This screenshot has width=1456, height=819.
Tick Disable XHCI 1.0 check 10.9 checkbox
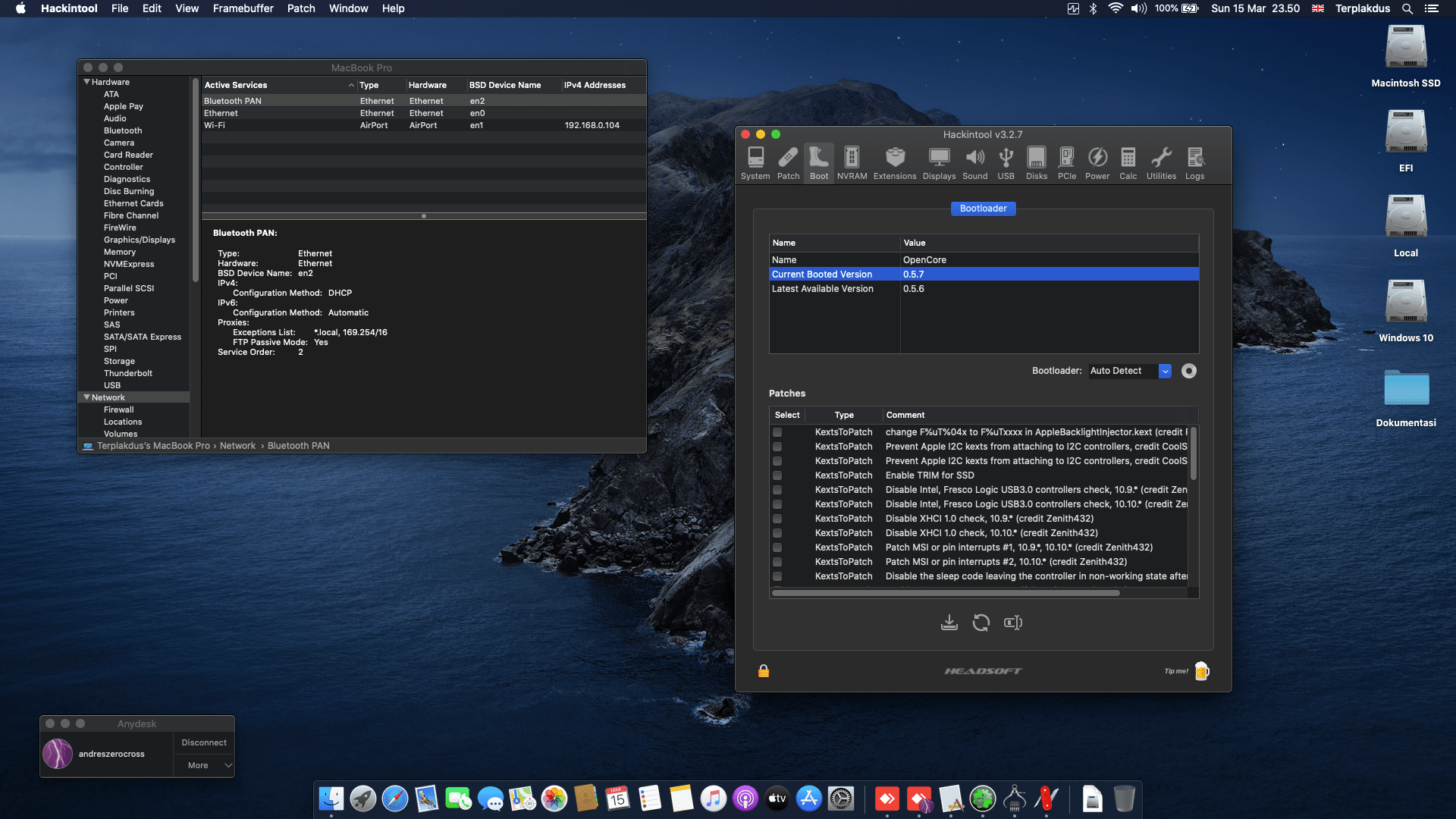777,519
